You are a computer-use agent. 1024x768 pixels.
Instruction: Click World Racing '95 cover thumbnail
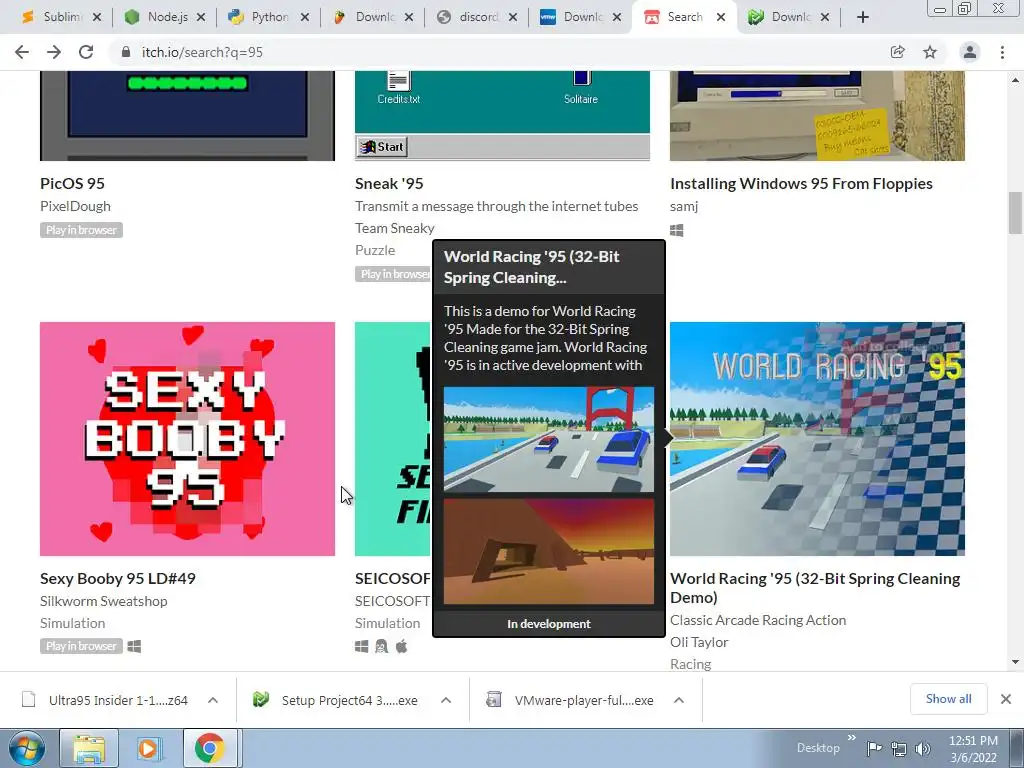click(x=817, y=439)
